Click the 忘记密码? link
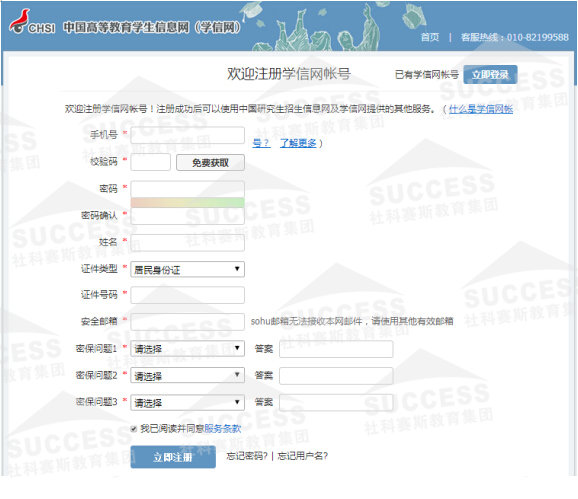 tap(247, 456)
